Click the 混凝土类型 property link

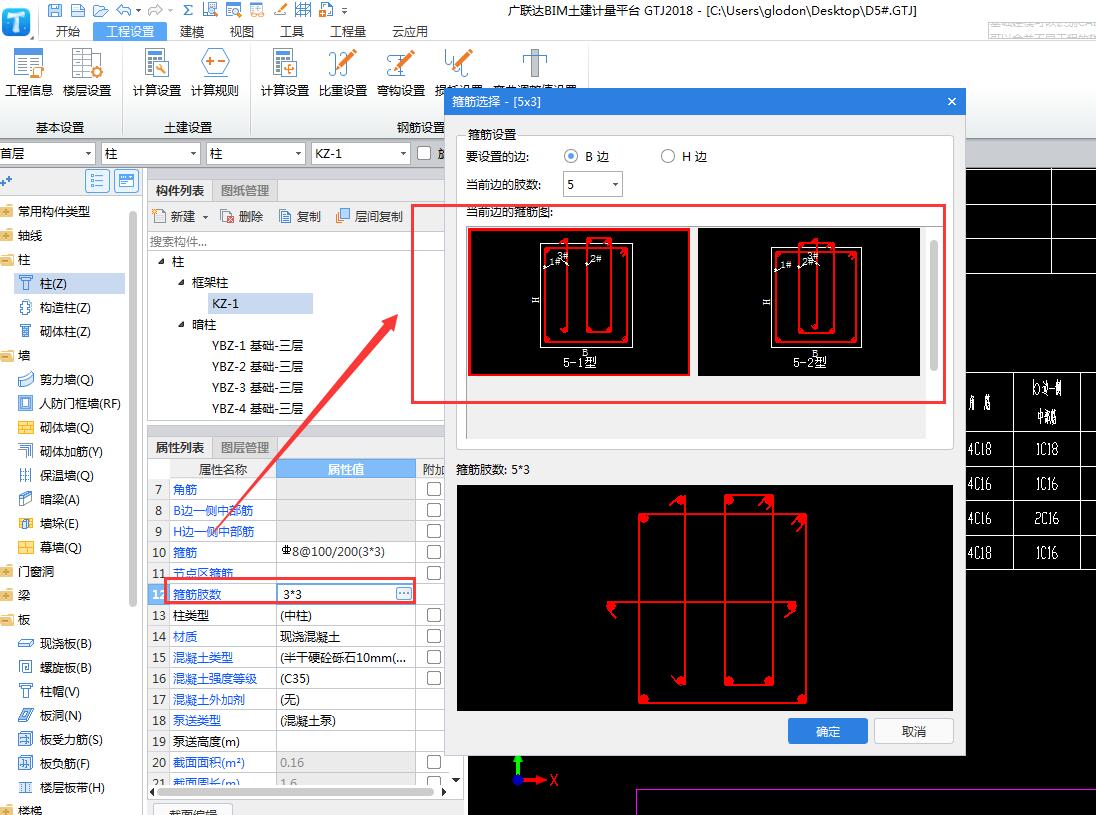(x=203, y=657)
